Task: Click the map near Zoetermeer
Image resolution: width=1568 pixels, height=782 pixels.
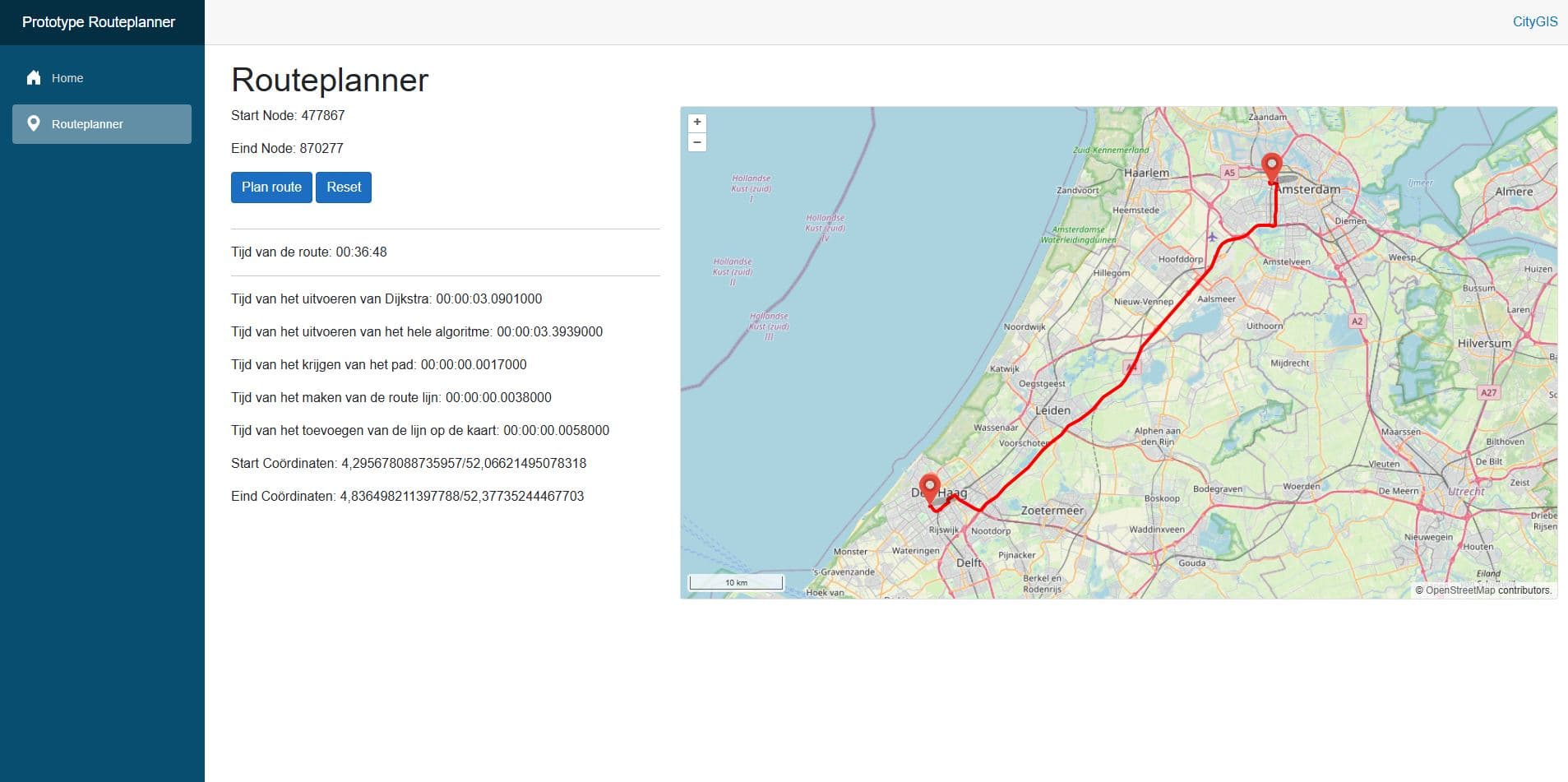Action: [x=1052, y=511]
